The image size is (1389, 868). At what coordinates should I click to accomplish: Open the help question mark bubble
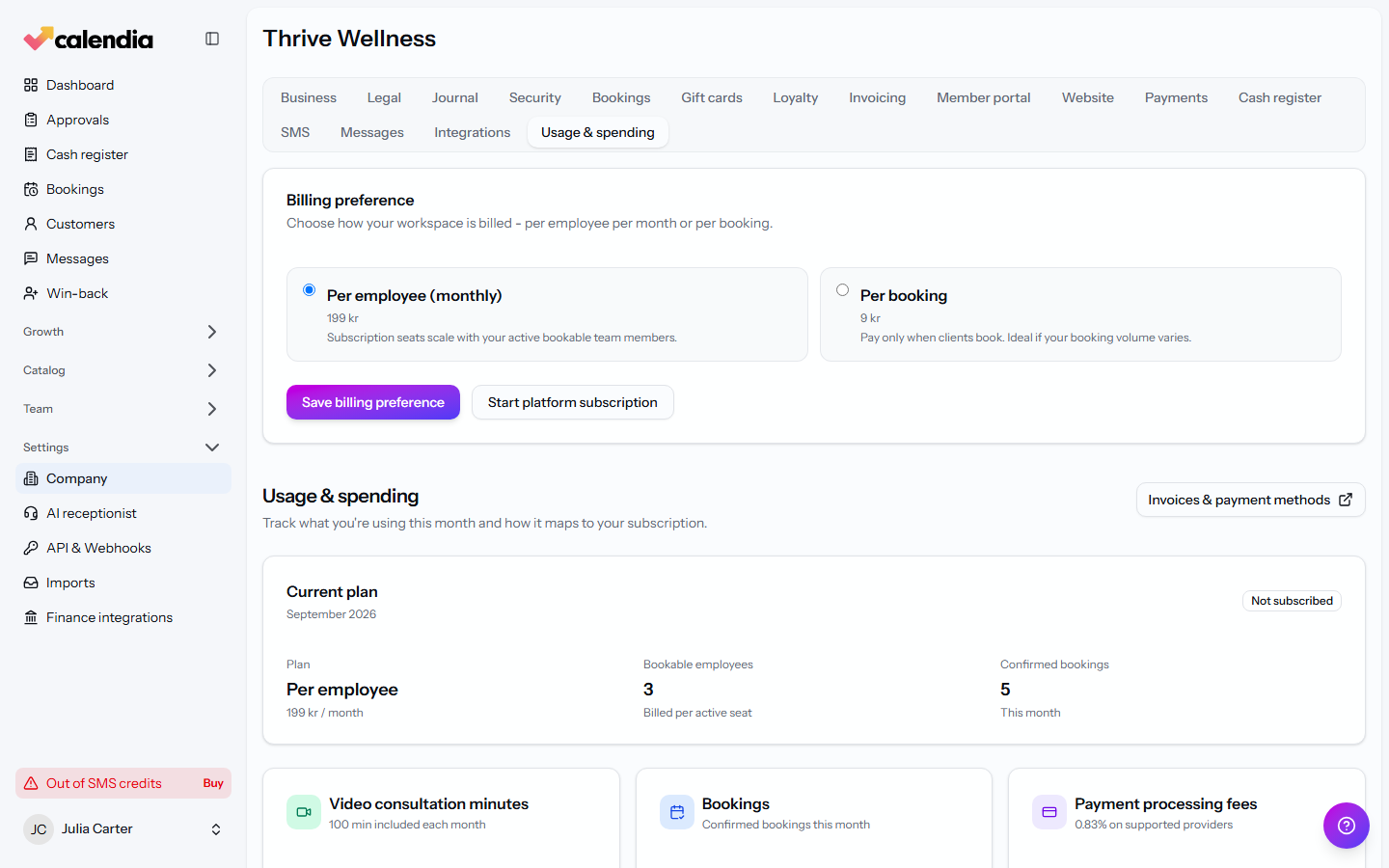point(1347,826)
